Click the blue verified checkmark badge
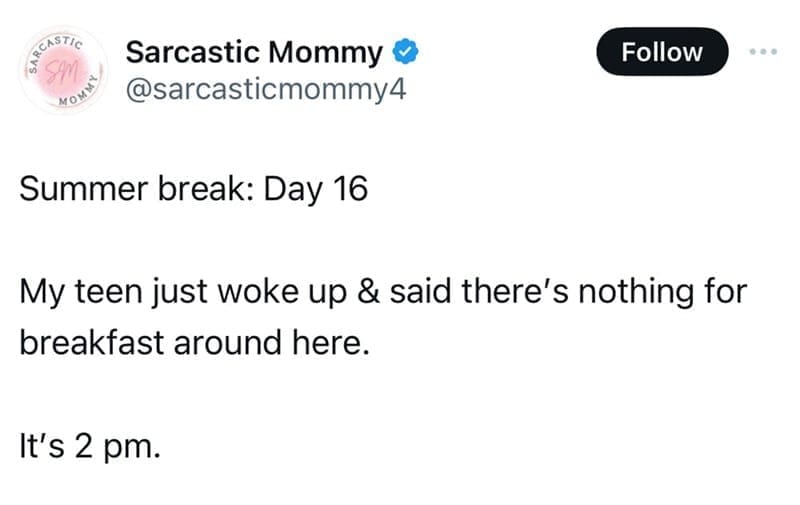The width and height of the screenshot is (800, 505). 403,52
